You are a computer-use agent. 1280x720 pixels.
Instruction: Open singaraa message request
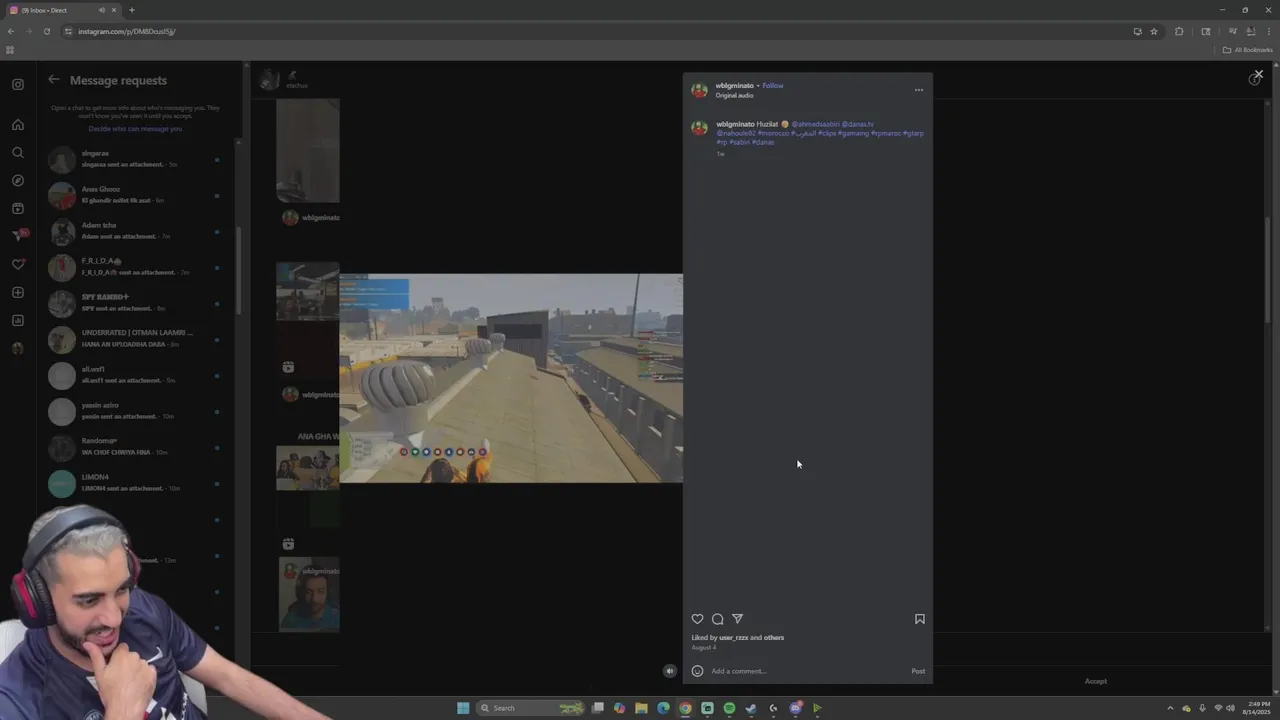coord(135,159)
